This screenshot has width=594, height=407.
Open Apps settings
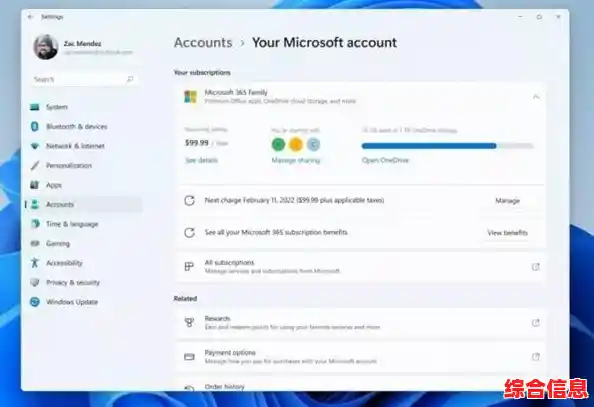[x=84, y=185]
